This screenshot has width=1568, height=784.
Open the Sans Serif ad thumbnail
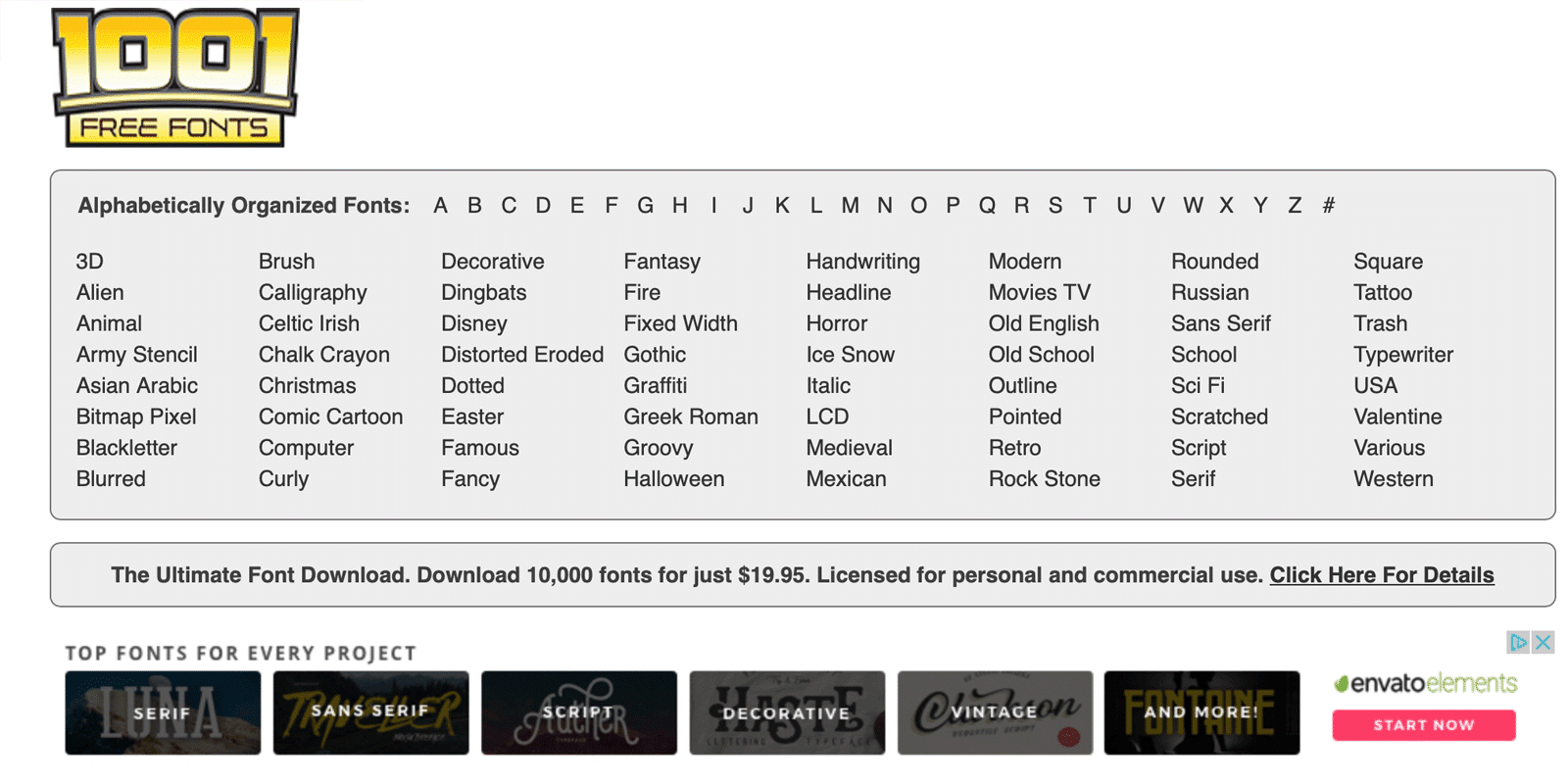point(370,712)
